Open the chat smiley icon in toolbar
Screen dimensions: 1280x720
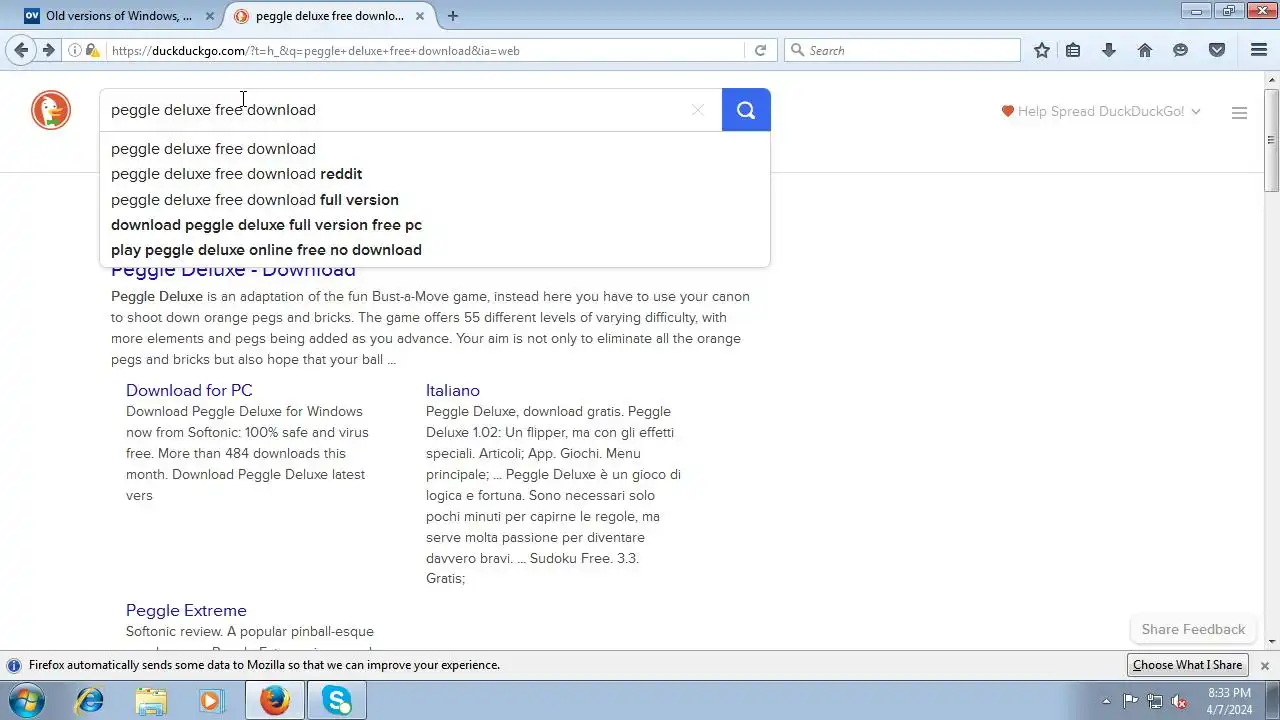[x=1181, y=50]
